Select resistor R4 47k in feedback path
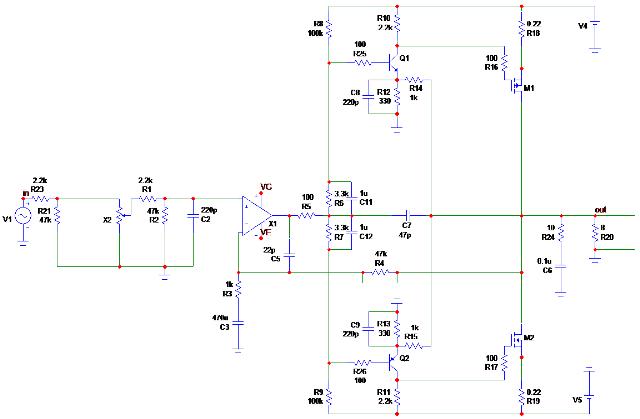 tap(380, 272)
